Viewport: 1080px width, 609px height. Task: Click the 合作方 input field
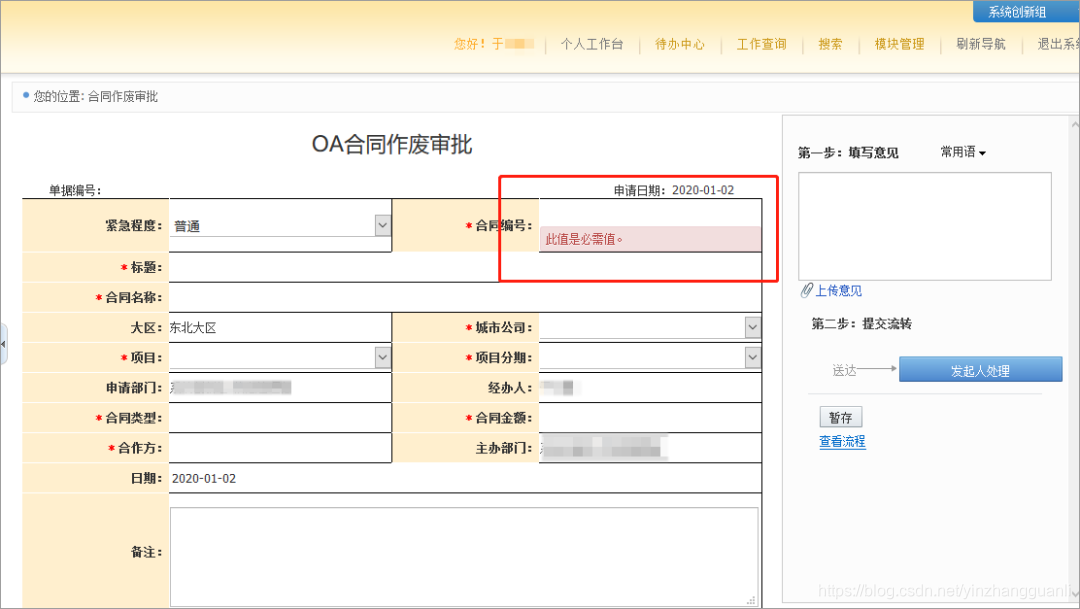pyautogui.click(x=280, y=448)
